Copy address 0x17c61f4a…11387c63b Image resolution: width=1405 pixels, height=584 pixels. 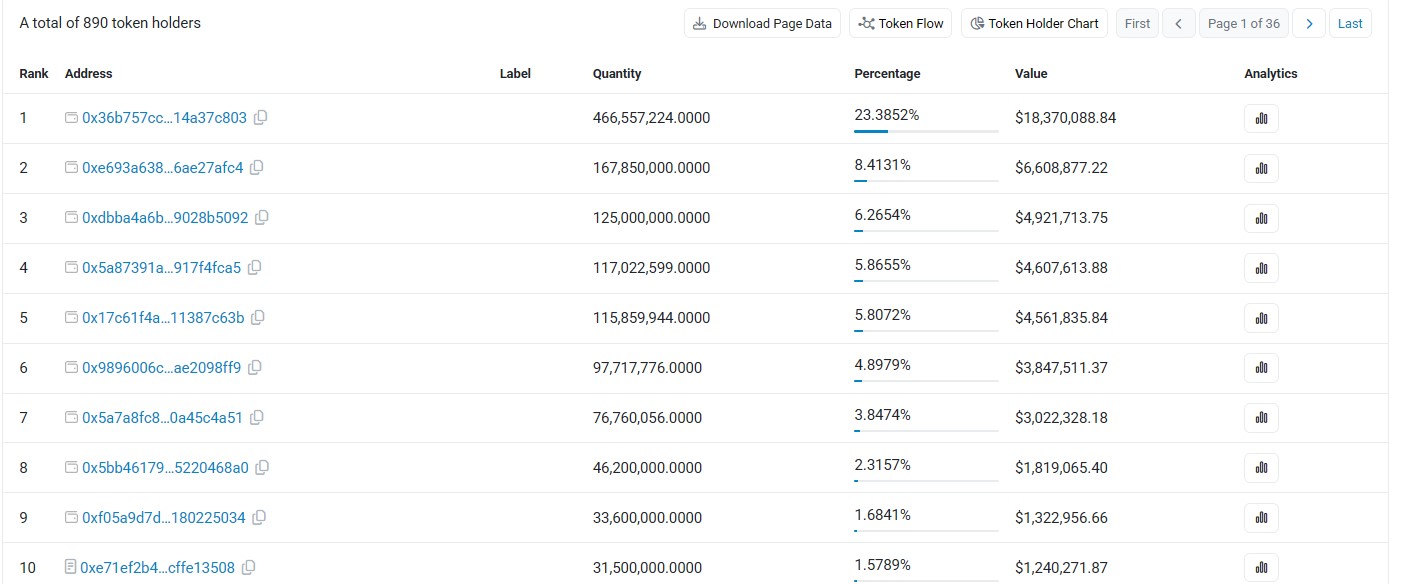tap(258, 318)
